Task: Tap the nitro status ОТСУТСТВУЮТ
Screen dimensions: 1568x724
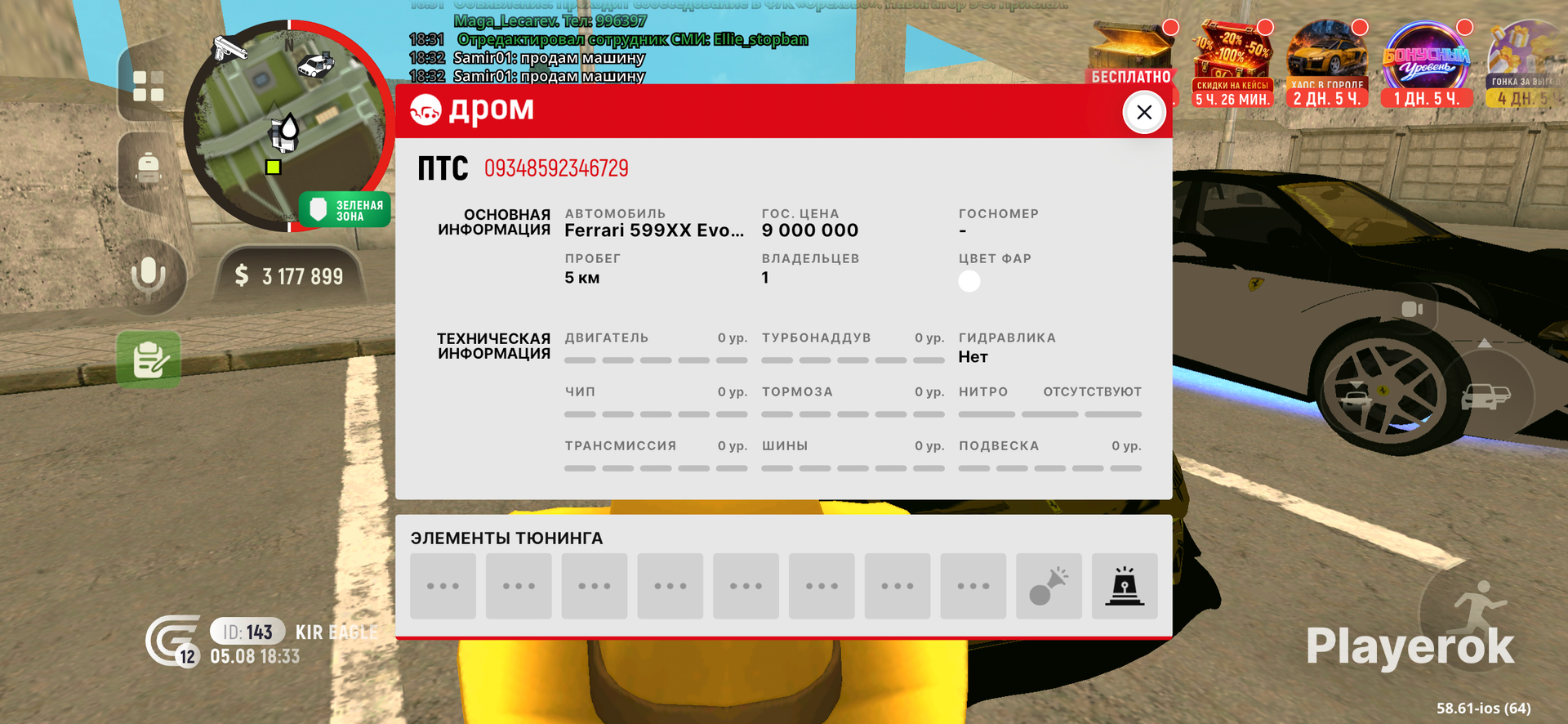Action: (x=1093, y=392)
